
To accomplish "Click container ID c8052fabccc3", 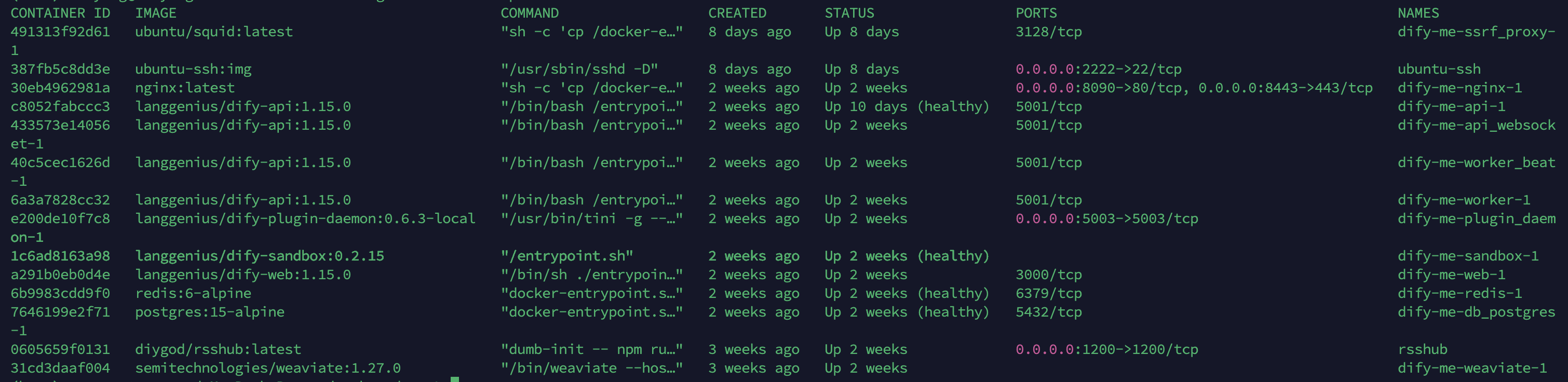I will click(60, 106).
